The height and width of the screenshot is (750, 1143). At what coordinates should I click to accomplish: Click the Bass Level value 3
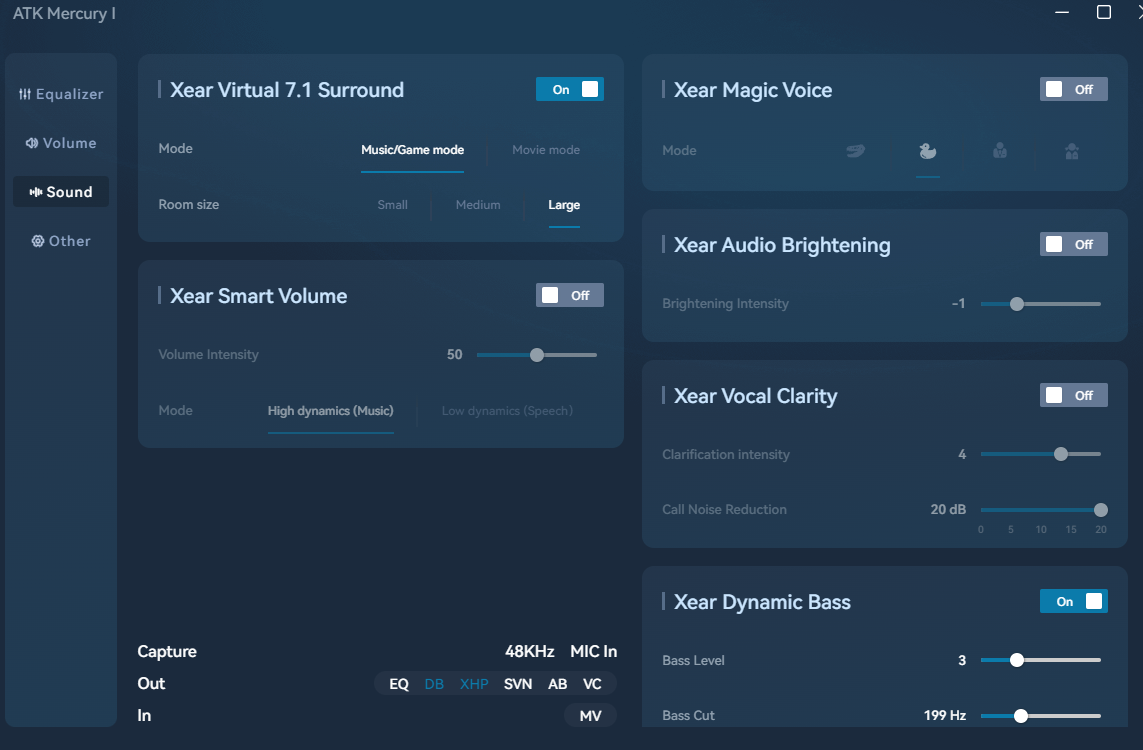(x=962, y=660)
